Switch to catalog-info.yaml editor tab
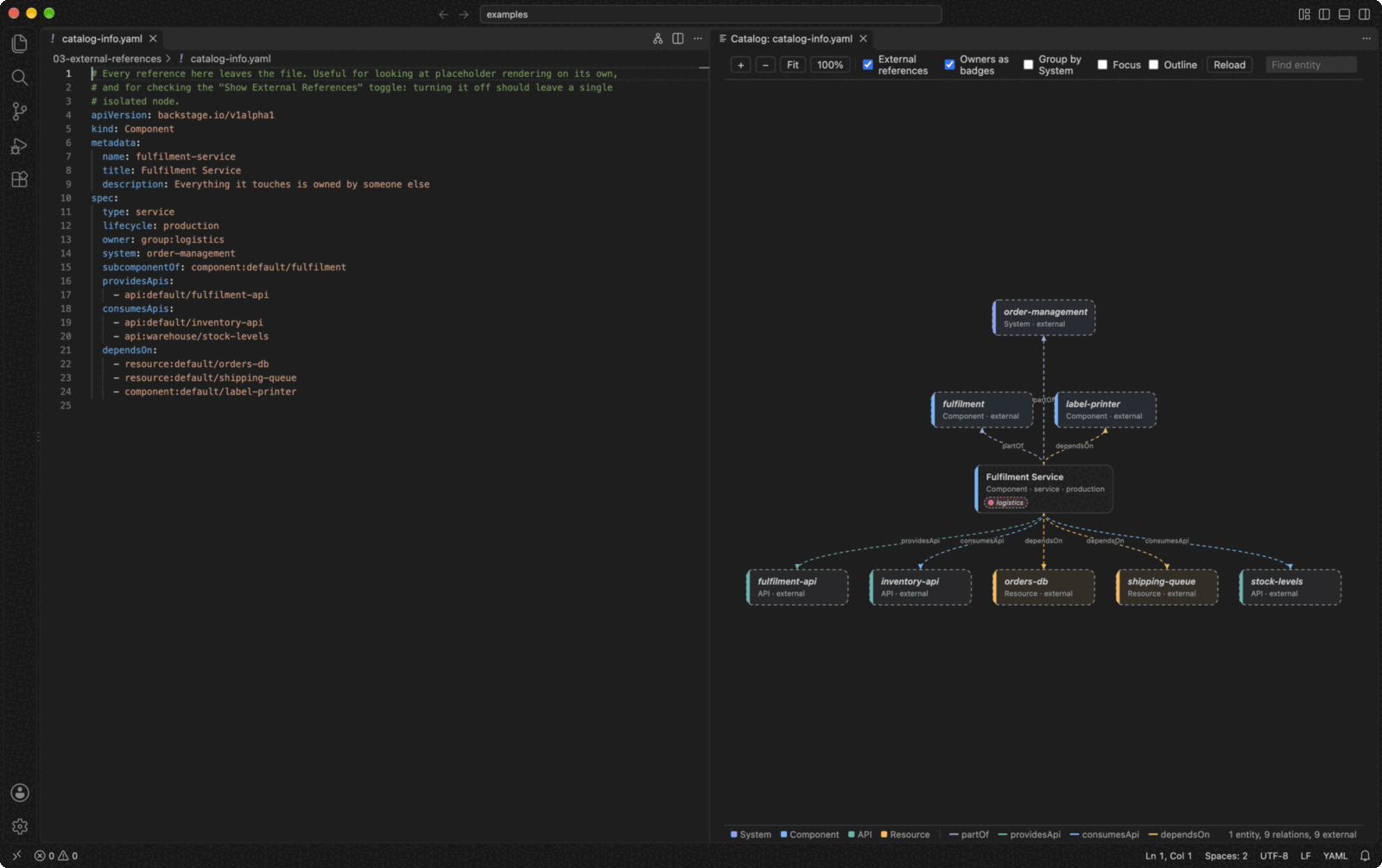1382x868 pixels. click(x=102, y=39)
